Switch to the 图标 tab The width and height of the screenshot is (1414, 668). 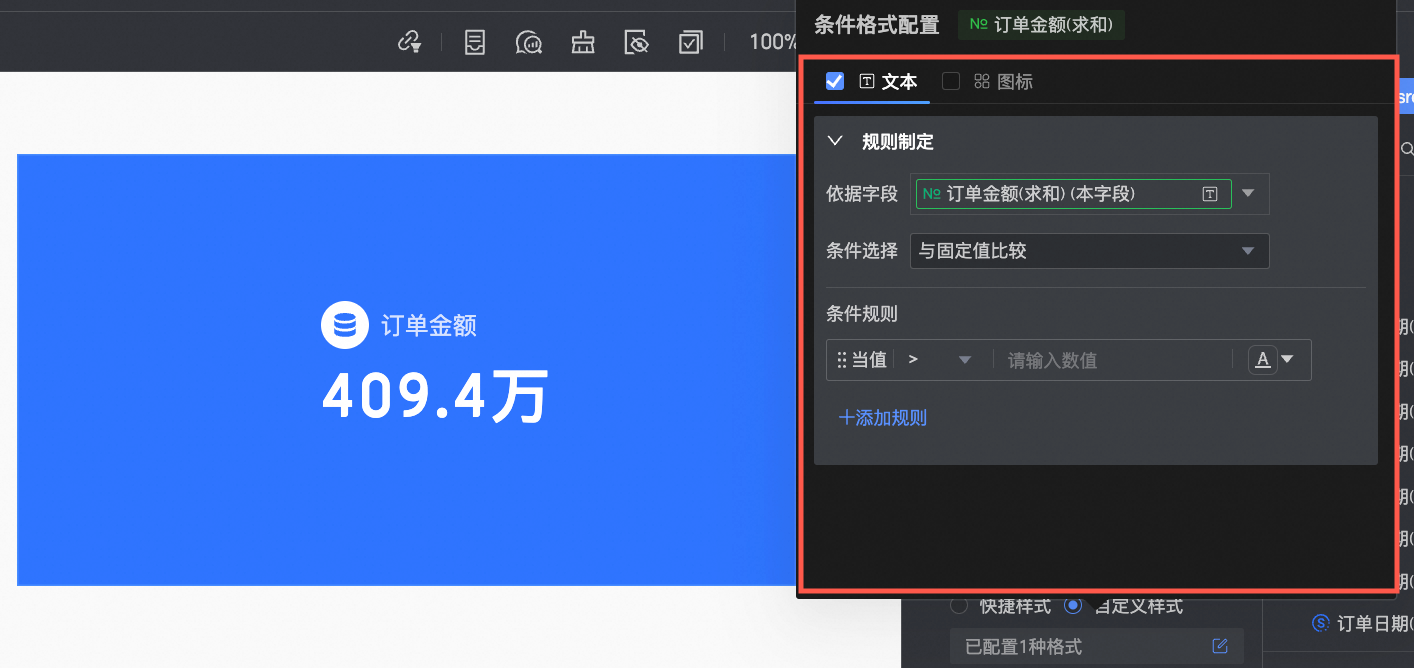pyautogui.click(x=1014, y=82)
